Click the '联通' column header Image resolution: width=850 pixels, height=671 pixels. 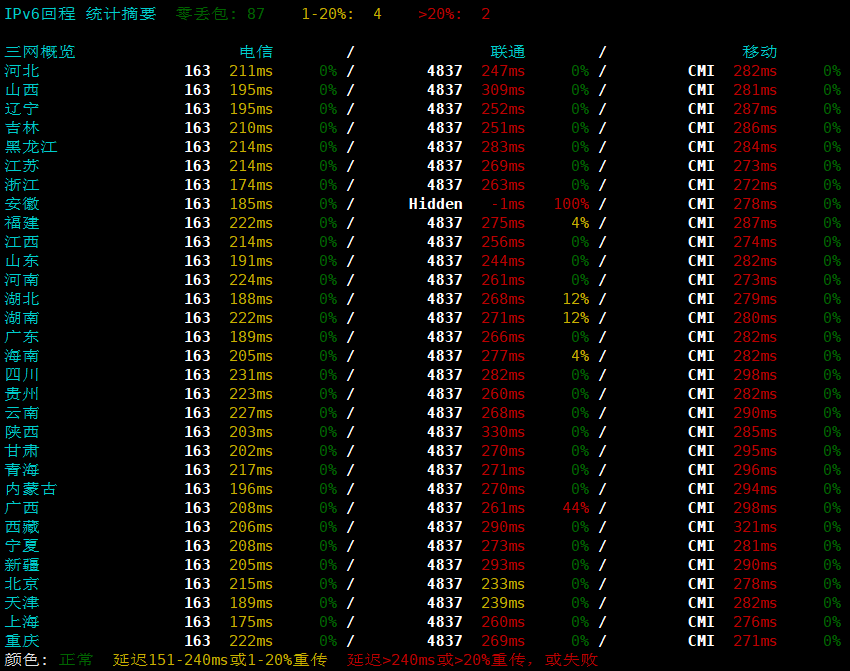pyautogui.click(x=508, y=52)
